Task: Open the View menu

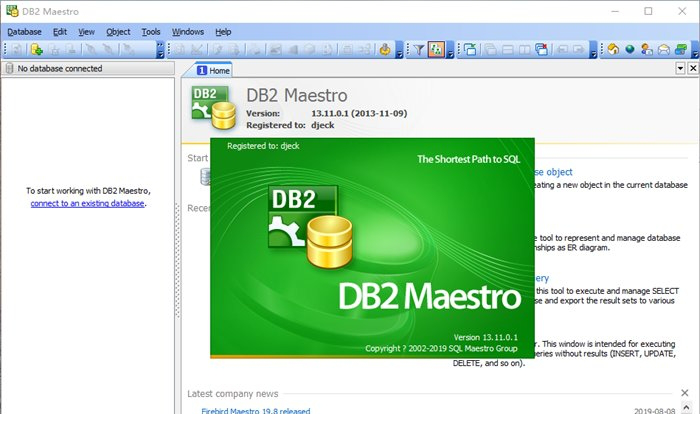Action: (86, 32)
